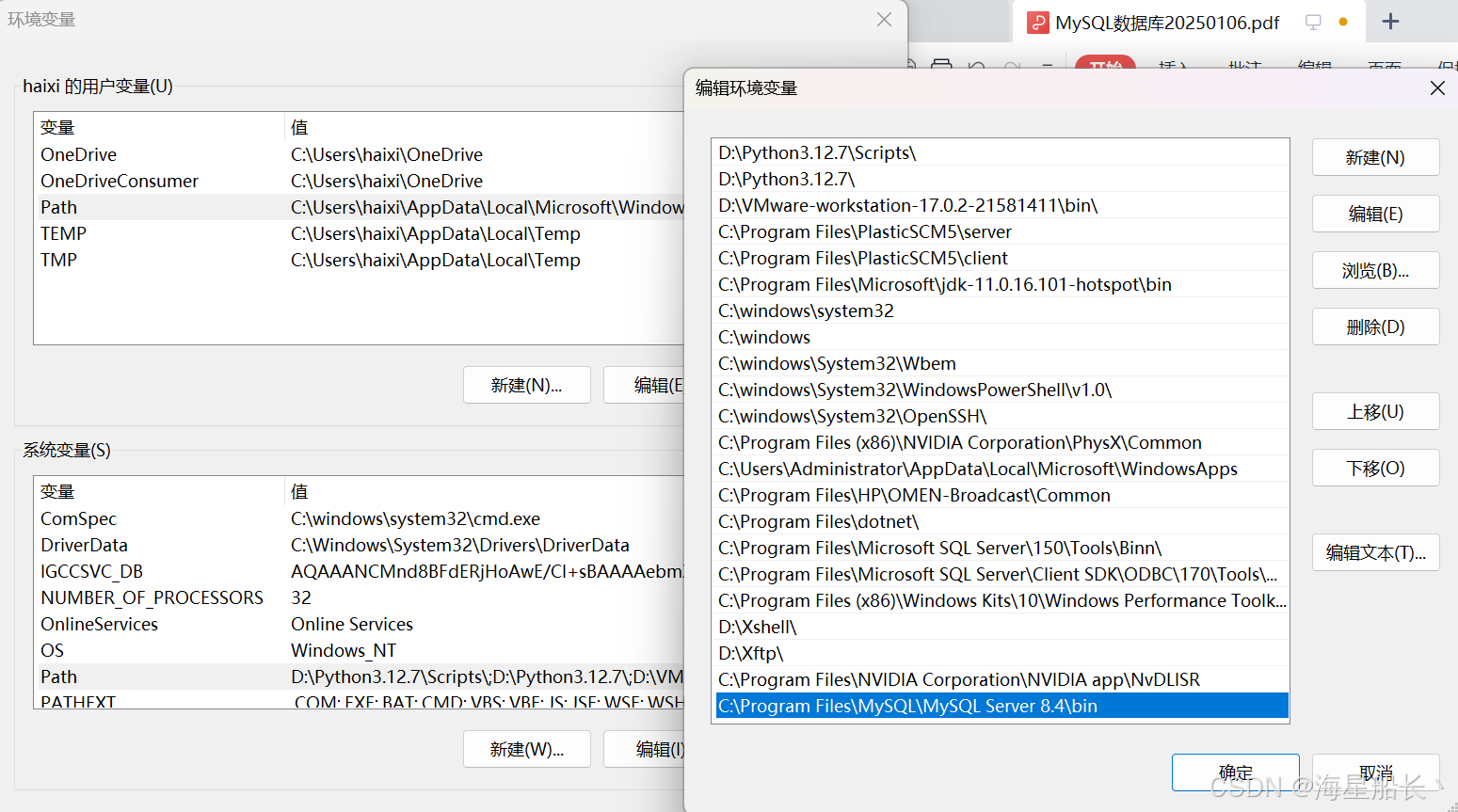Click 新建(N)... under user variables
This screenshot has width=1458, height=812.
[526, 385]
